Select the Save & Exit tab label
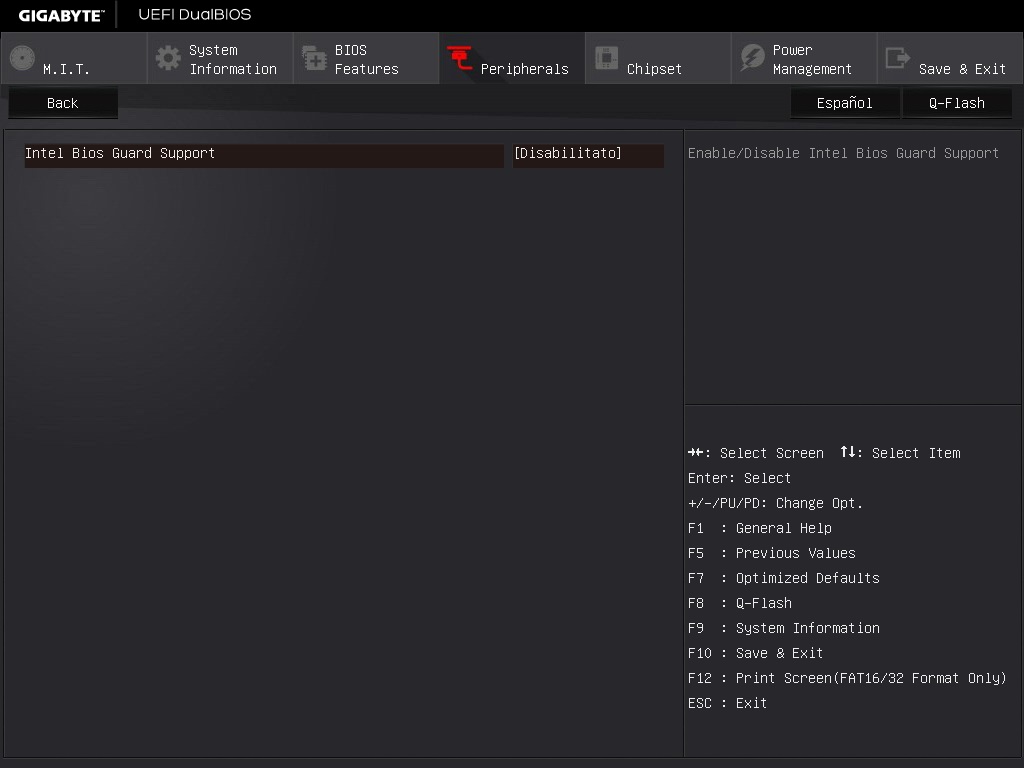The height and width of the screenshot is (768, 1024). coord(962,69)
